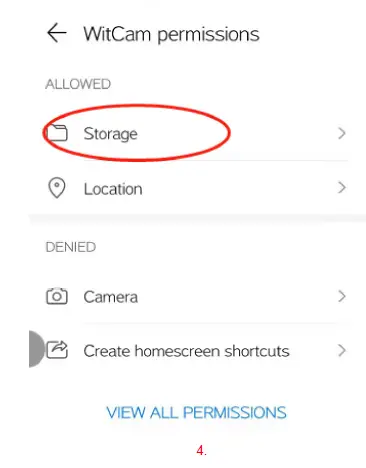Click the DENIED section header

(71, 247)
